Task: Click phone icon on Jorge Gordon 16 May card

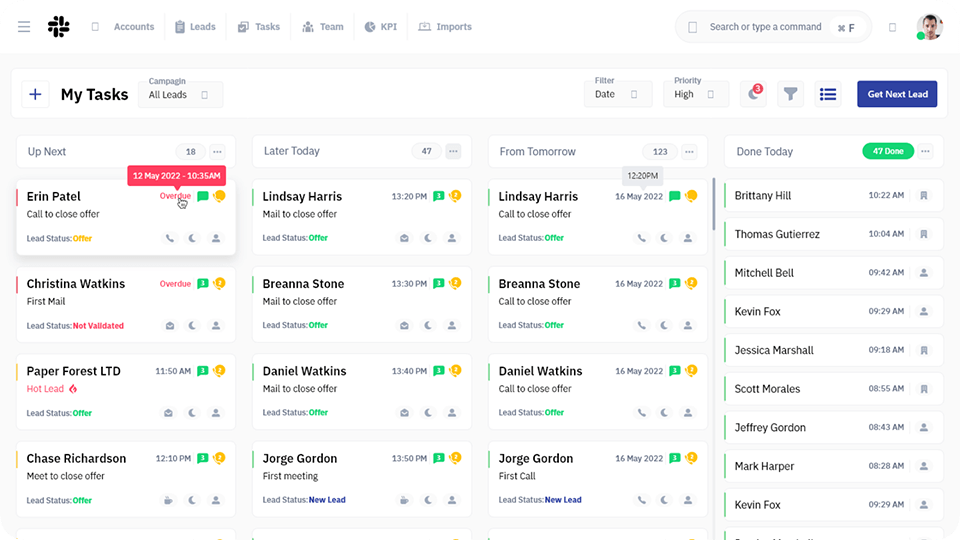Action: click(x=641, y=500)
